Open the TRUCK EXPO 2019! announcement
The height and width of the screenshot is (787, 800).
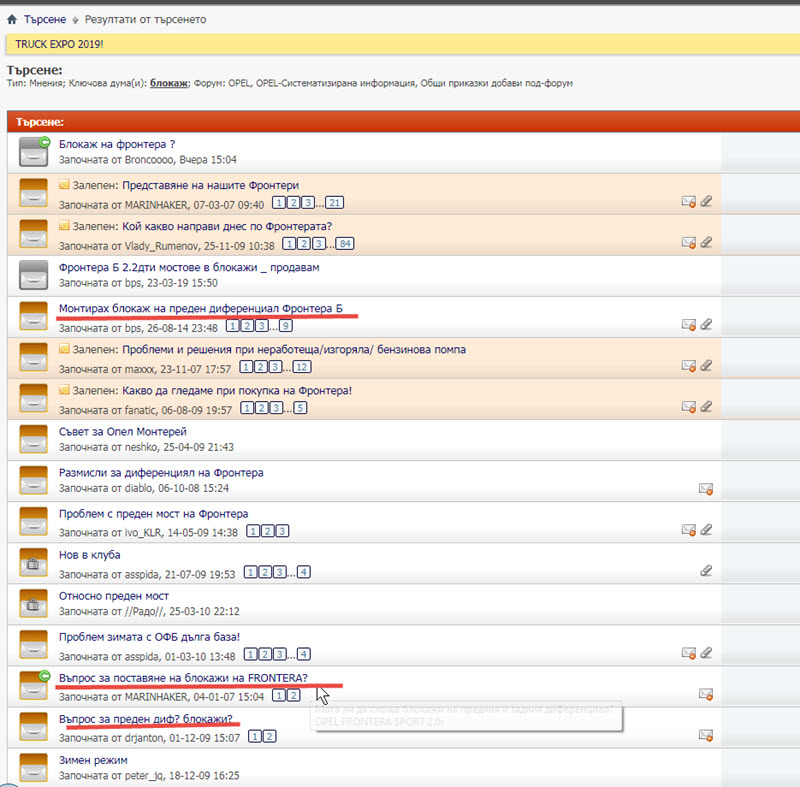click(x=59, y=44)
